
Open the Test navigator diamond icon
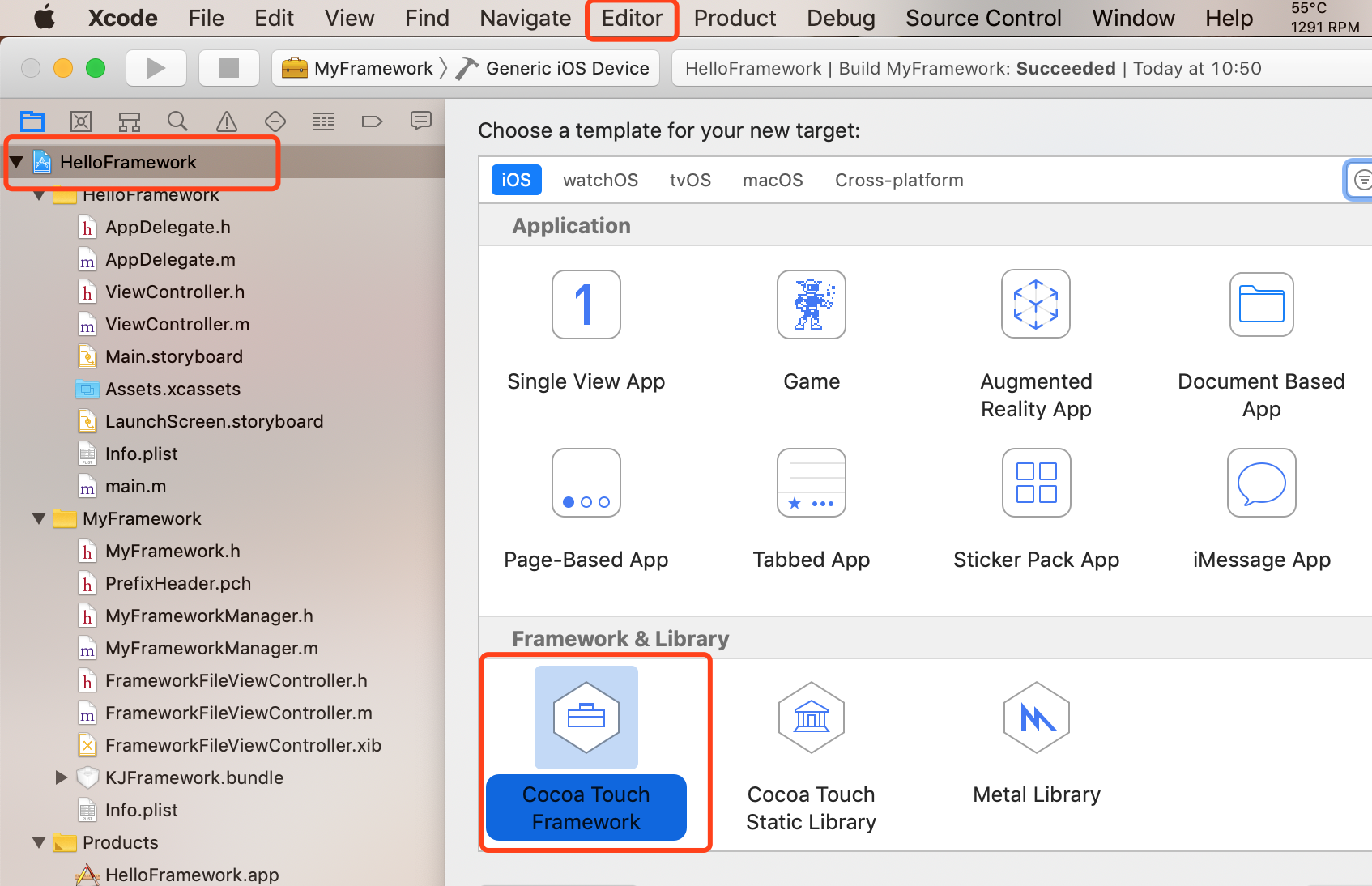point(275,121)
